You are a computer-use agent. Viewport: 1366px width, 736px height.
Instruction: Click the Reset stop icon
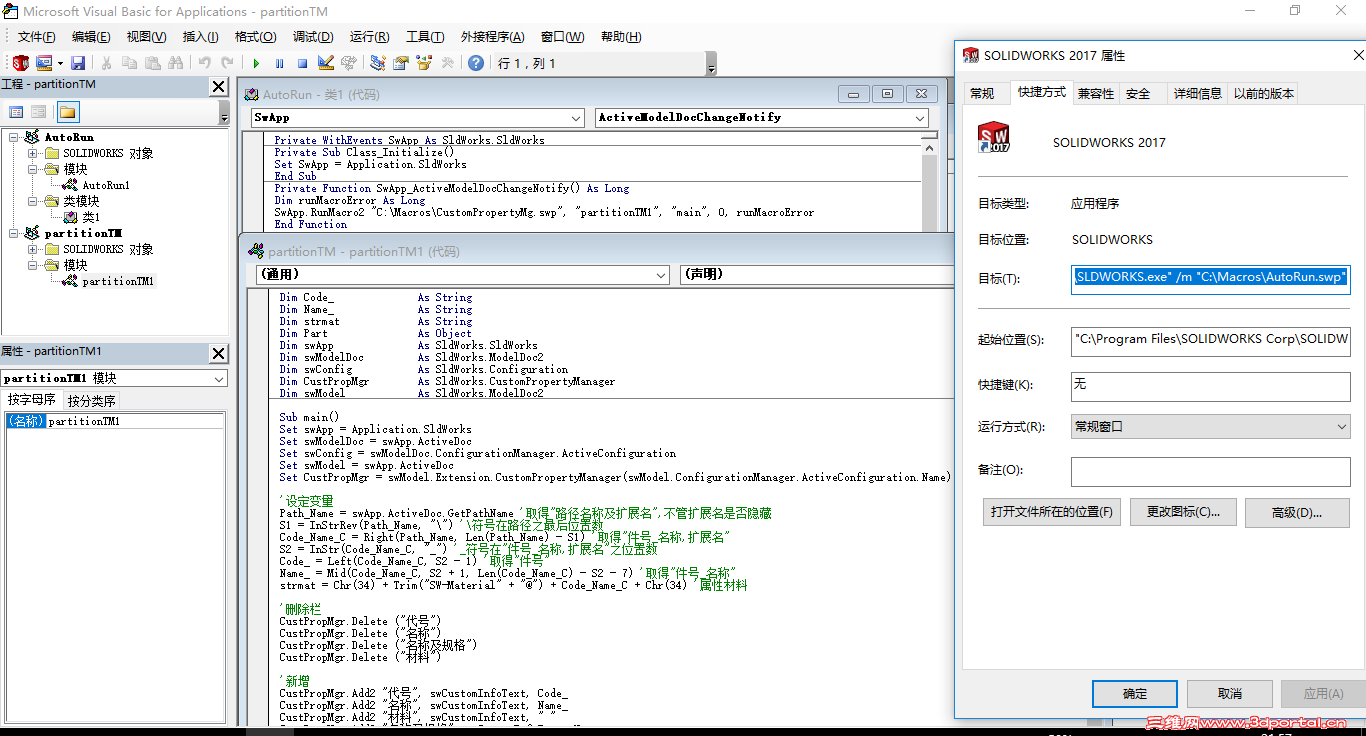tap(301, 63)
